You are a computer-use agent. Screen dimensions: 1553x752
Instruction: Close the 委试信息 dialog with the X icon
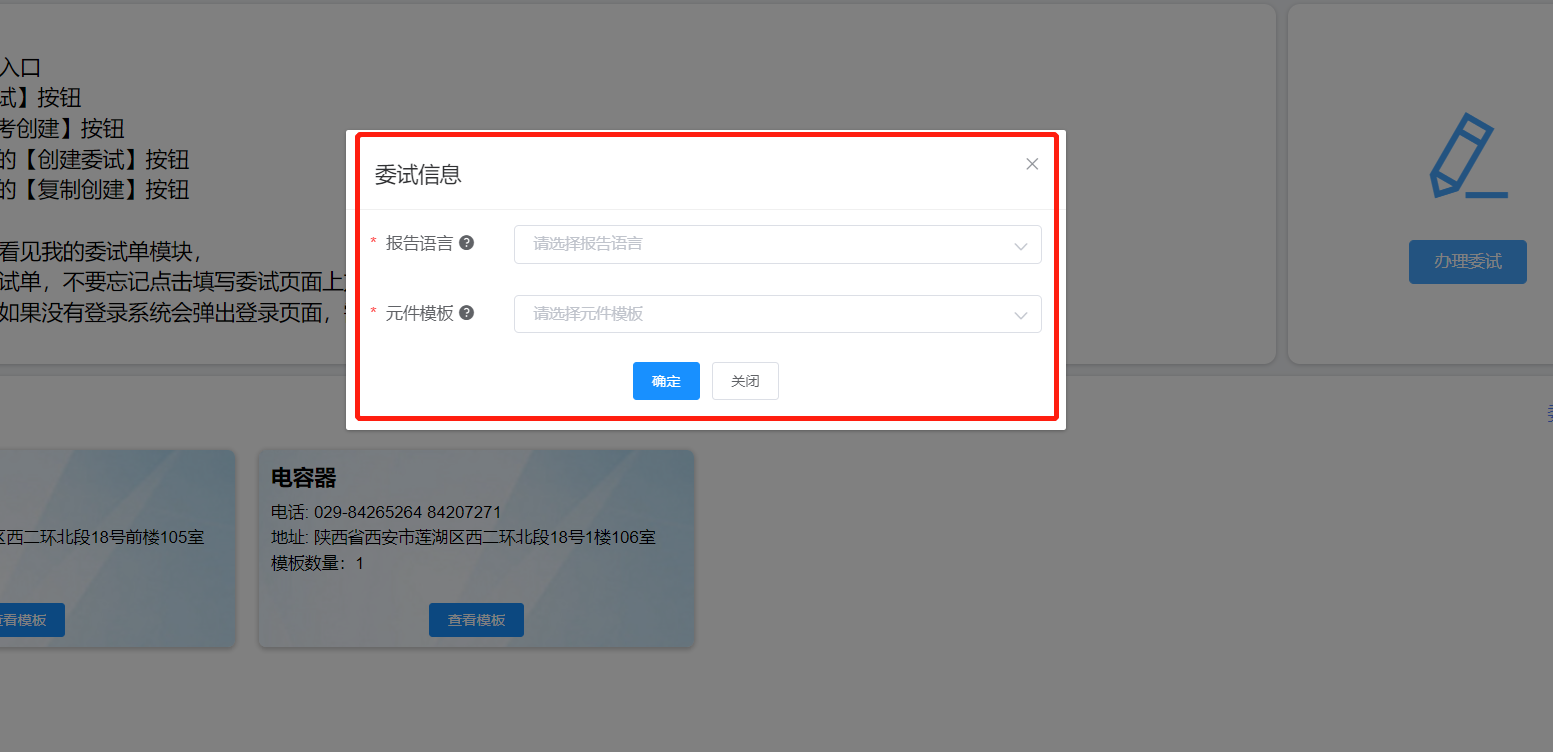click(1032, 164)
